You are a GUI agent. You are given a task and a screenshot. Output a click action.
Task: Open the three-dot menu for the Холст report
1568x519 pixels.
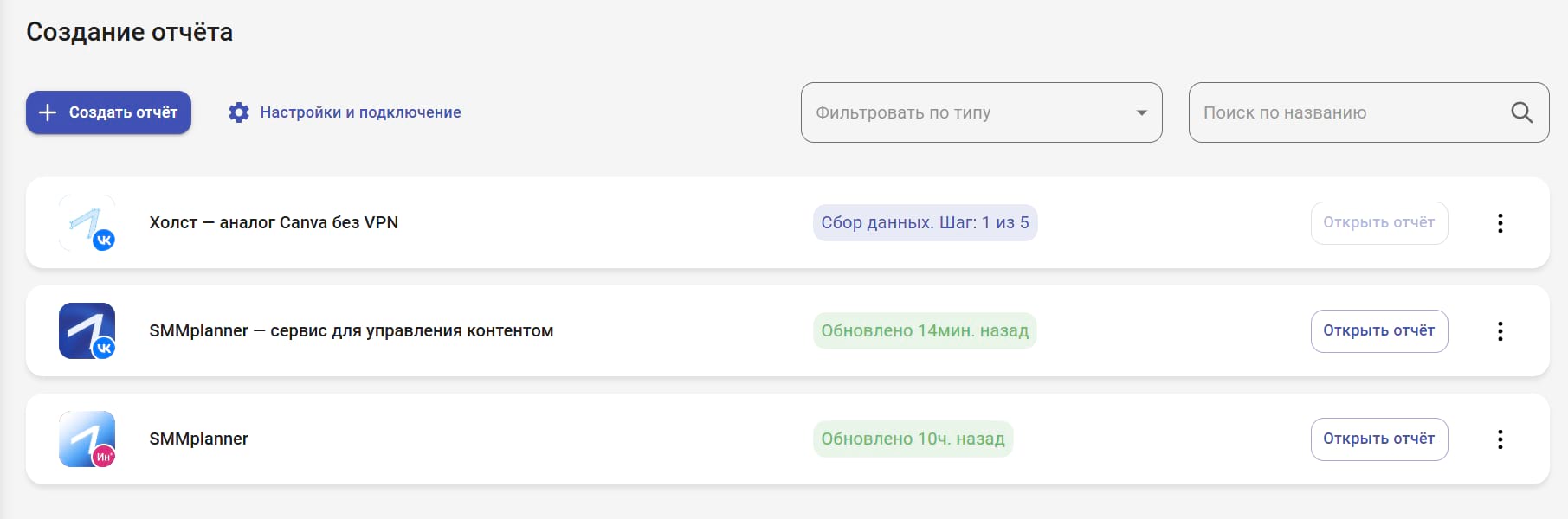click(1500, 223)
